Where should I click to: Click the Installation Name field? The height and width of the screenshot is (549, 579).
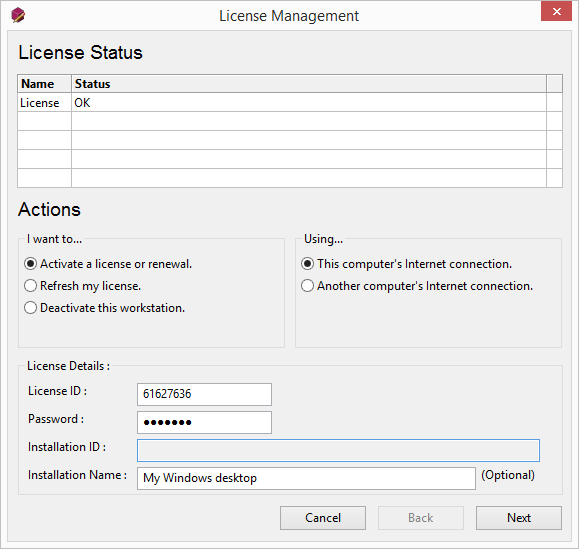pos(306,478)
